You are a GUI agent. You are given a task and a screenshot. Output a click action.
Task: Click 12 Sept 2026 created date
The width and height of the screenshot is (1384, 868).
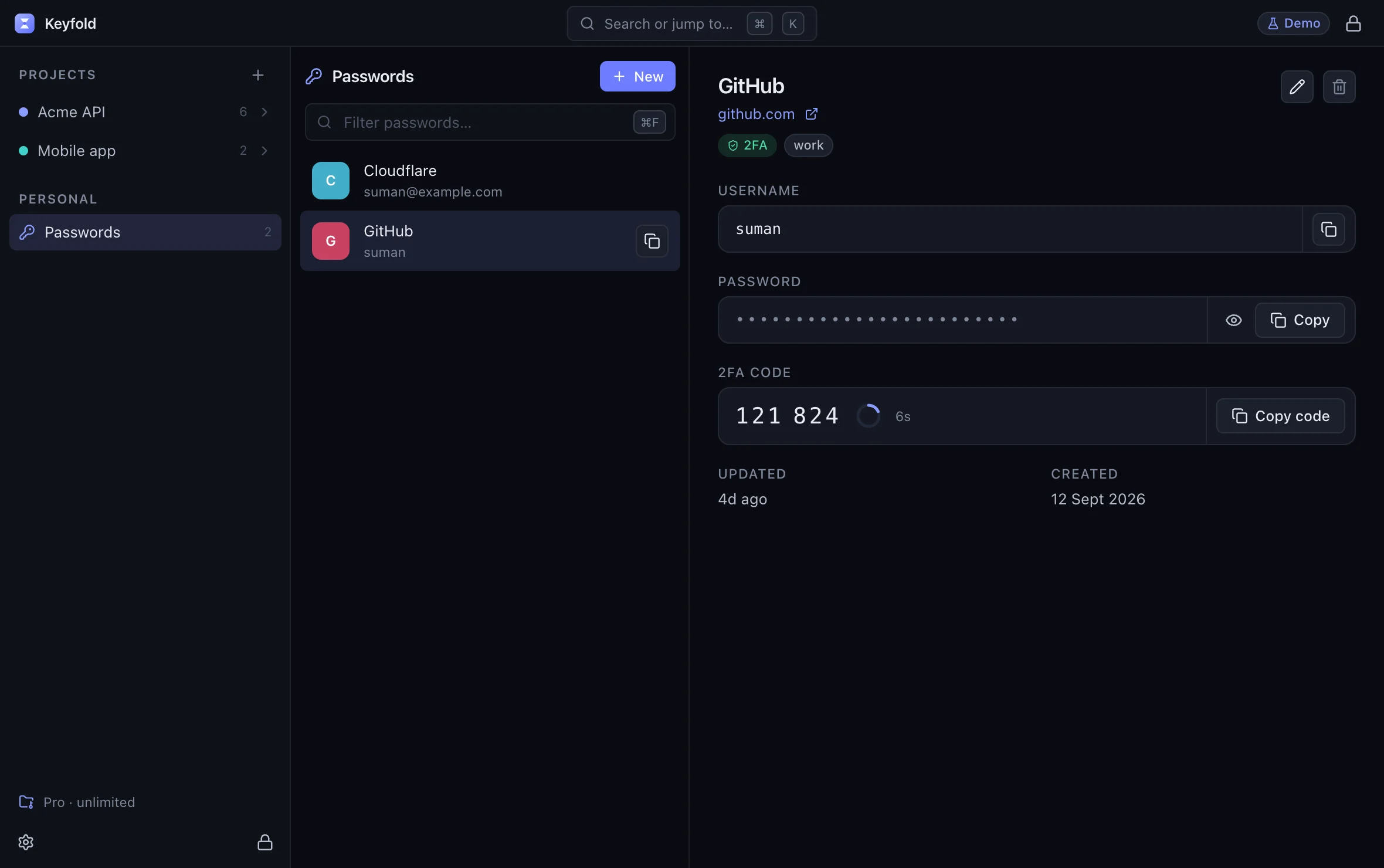(x=1098, y=499)
